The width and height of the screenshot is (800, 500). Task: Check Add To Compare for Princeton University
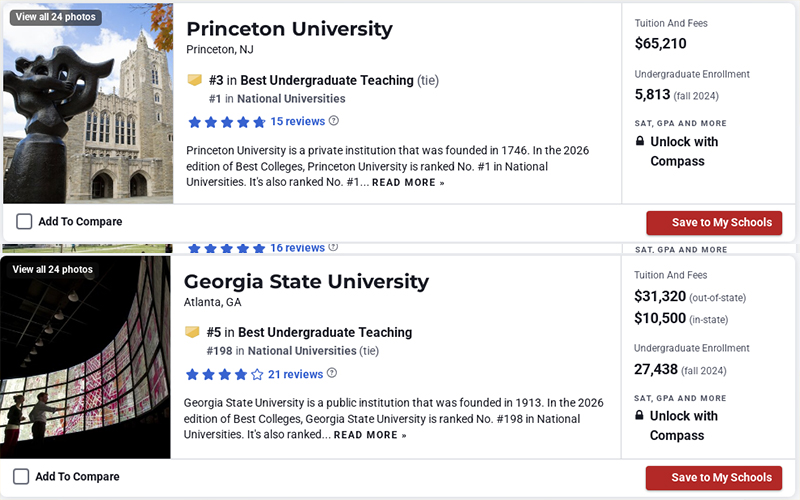point(24,222)
